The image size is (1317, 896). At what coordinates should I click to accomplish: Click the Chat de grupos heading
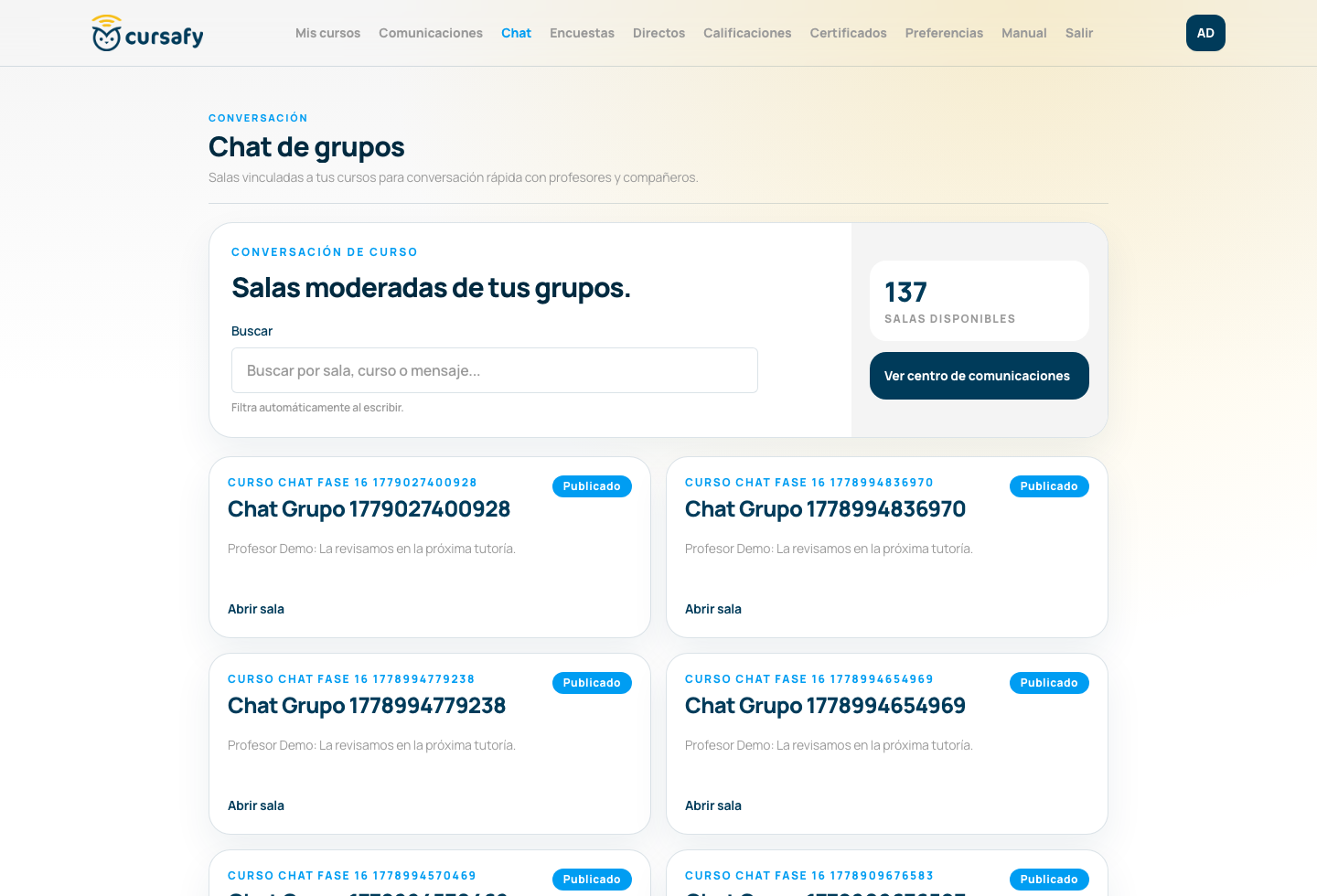306,147
